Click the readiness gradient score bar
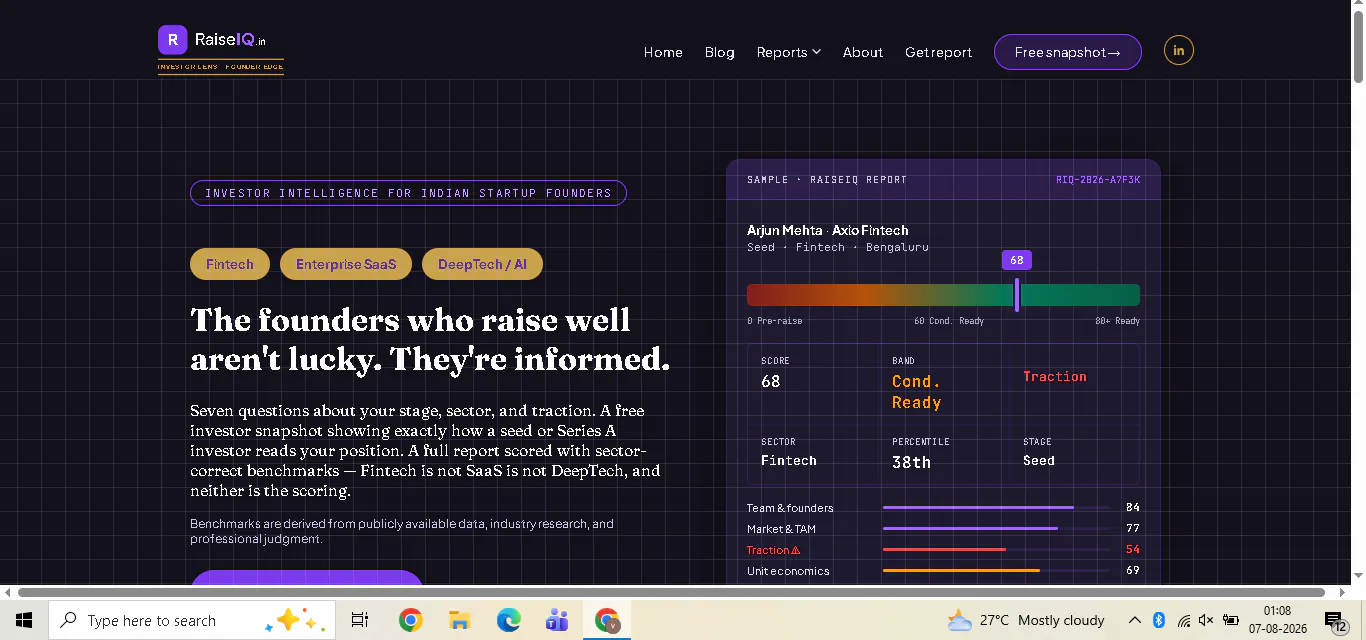 pos(943,295)
